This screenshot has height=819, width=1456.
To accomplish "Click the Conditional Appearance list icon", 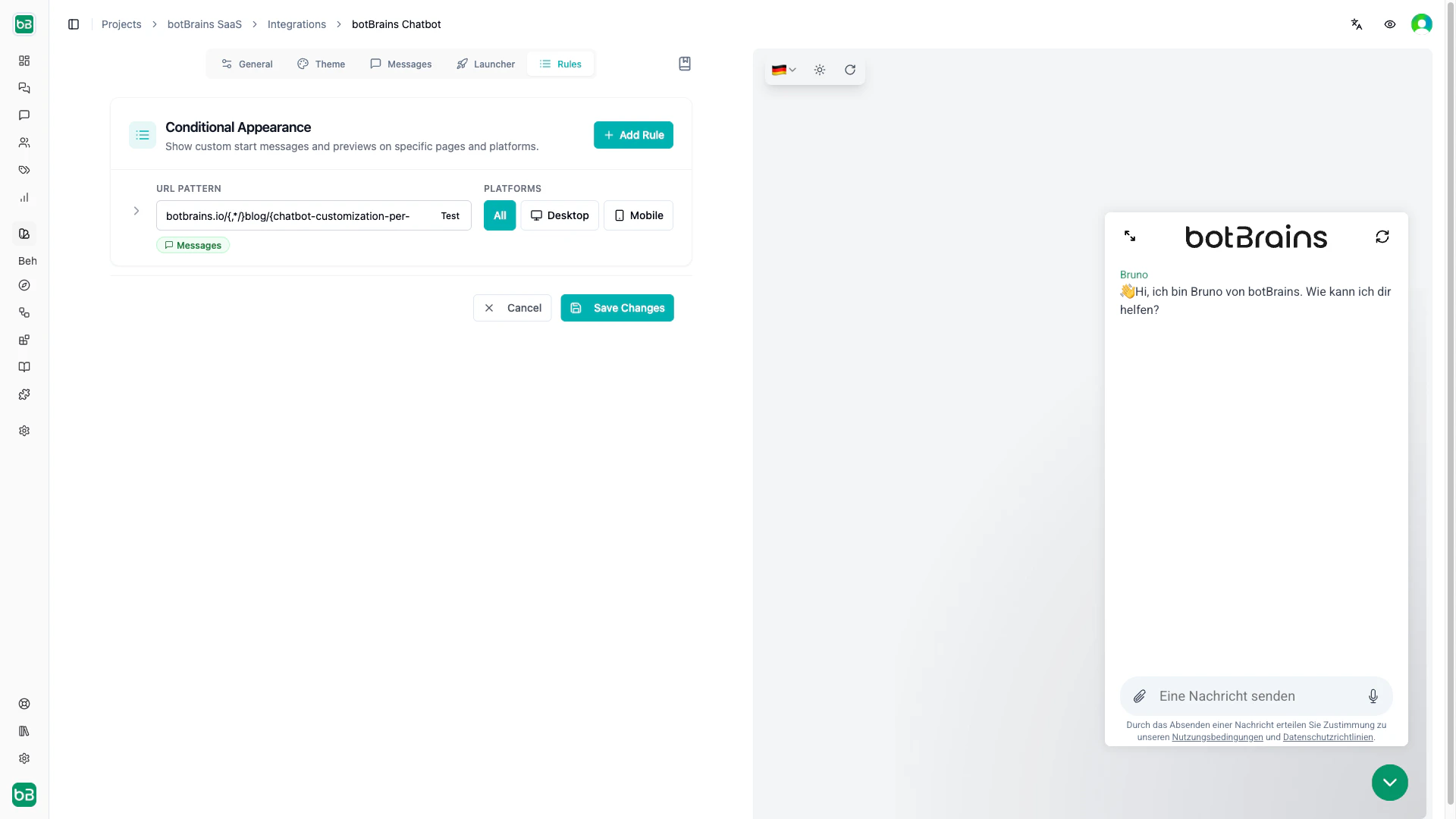I will [x=143, y=135].
